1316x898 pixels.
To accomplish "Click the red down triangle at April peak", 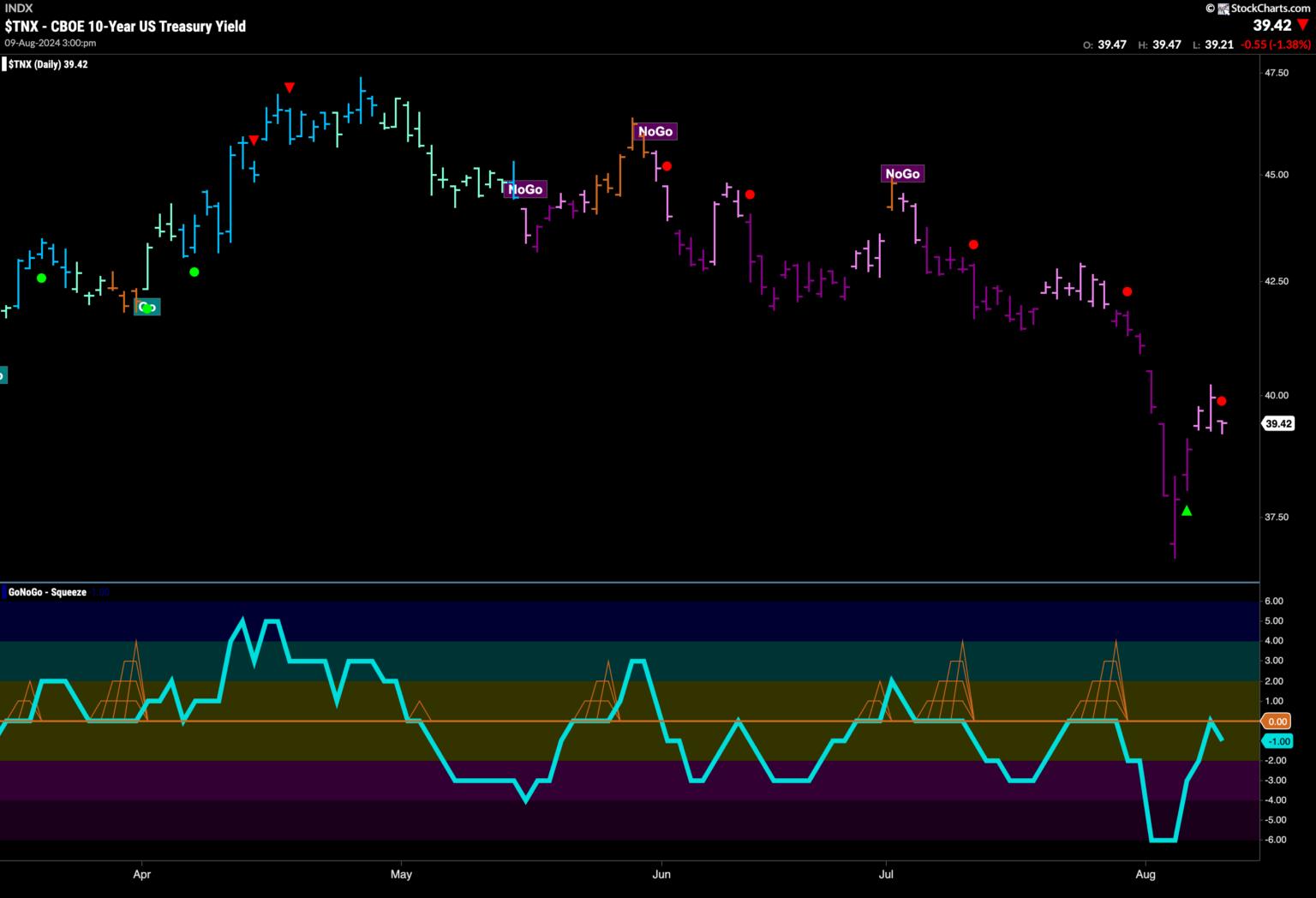I will (290, 87).
